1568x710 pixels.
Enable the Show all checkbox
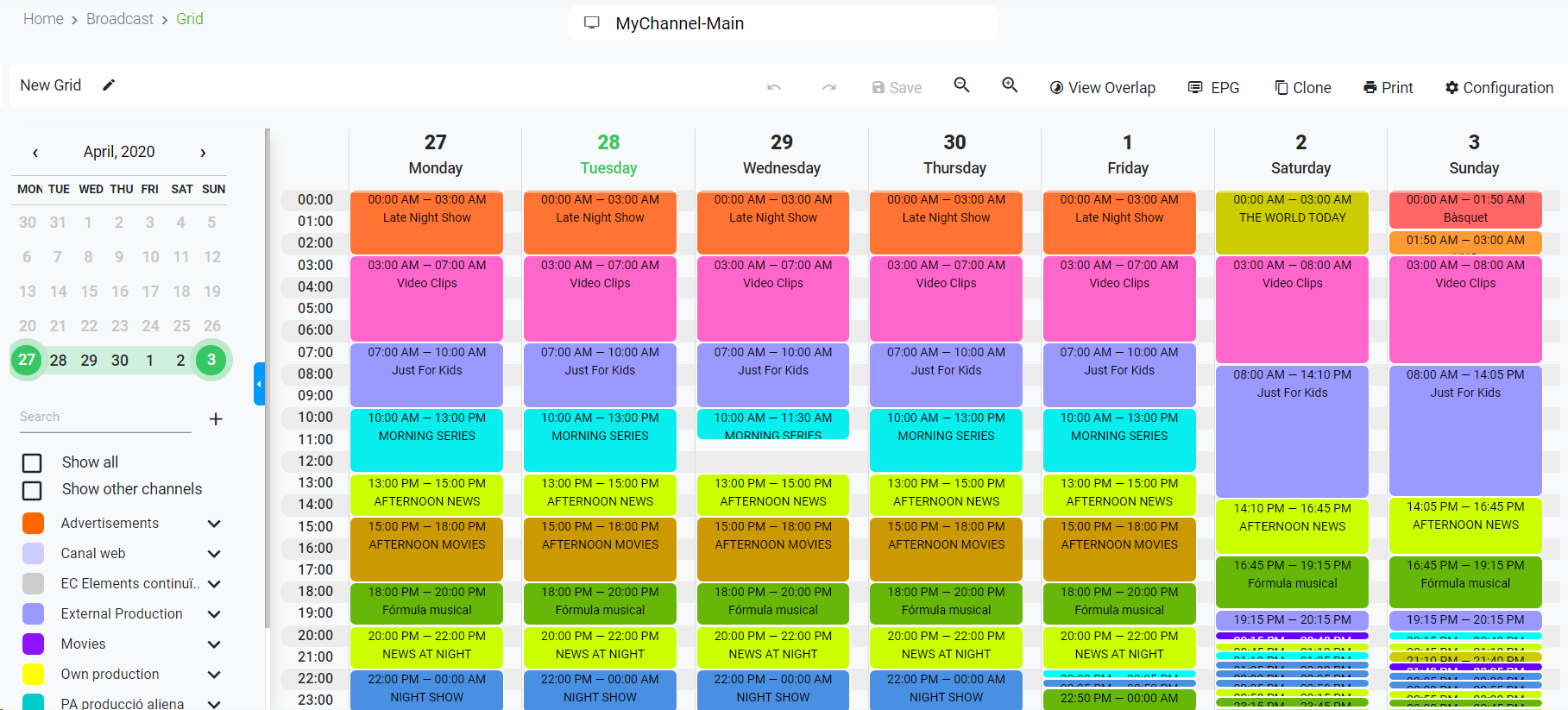pos(32,463)
